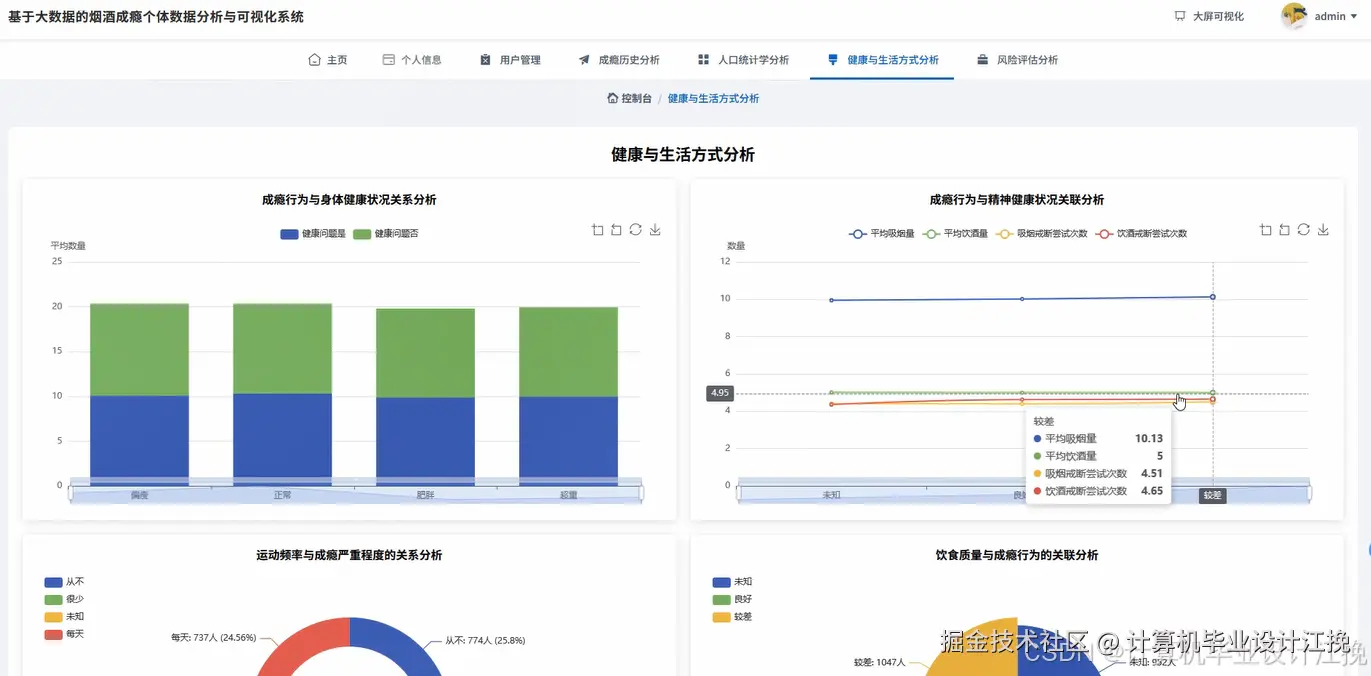Toggle 吸烟戒断尝试次数 legend series

[1040, 233]
